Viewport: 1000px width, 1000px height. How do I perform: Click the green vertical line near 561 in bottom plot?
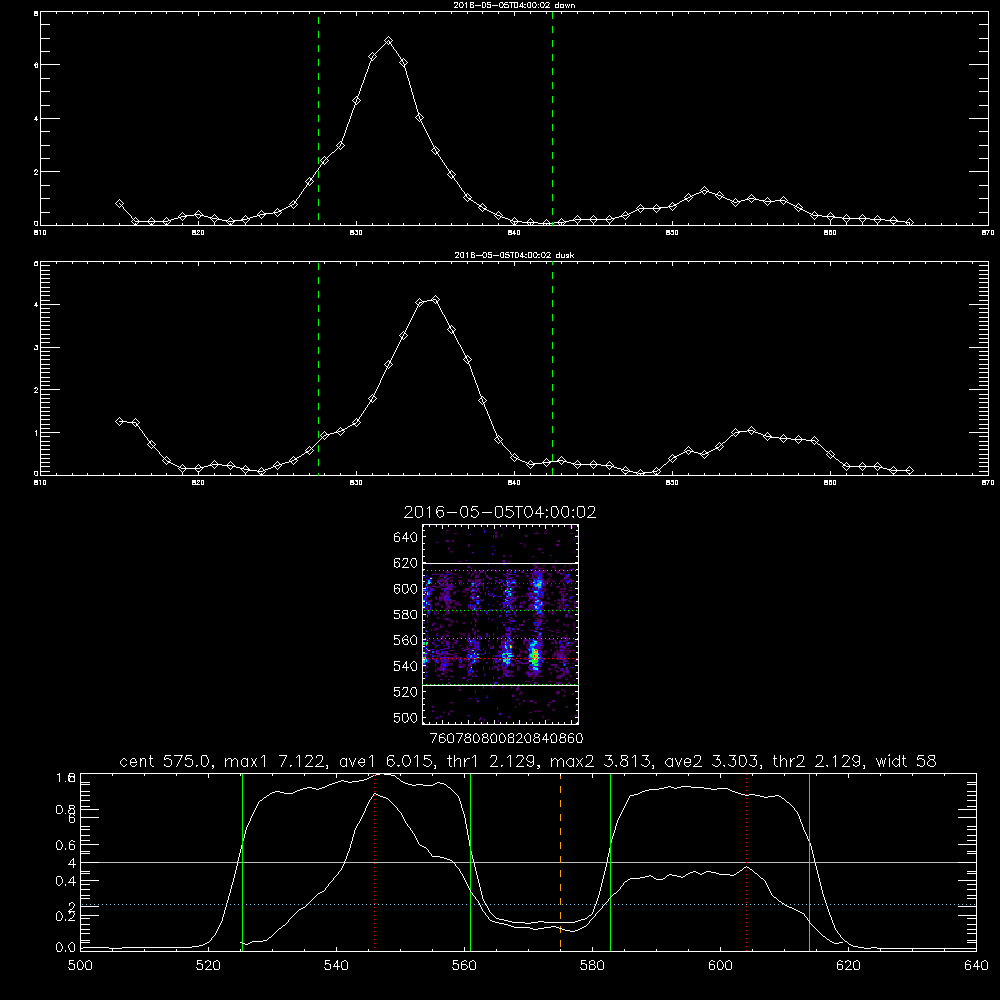pyautogui.click(x=471, y=862)
